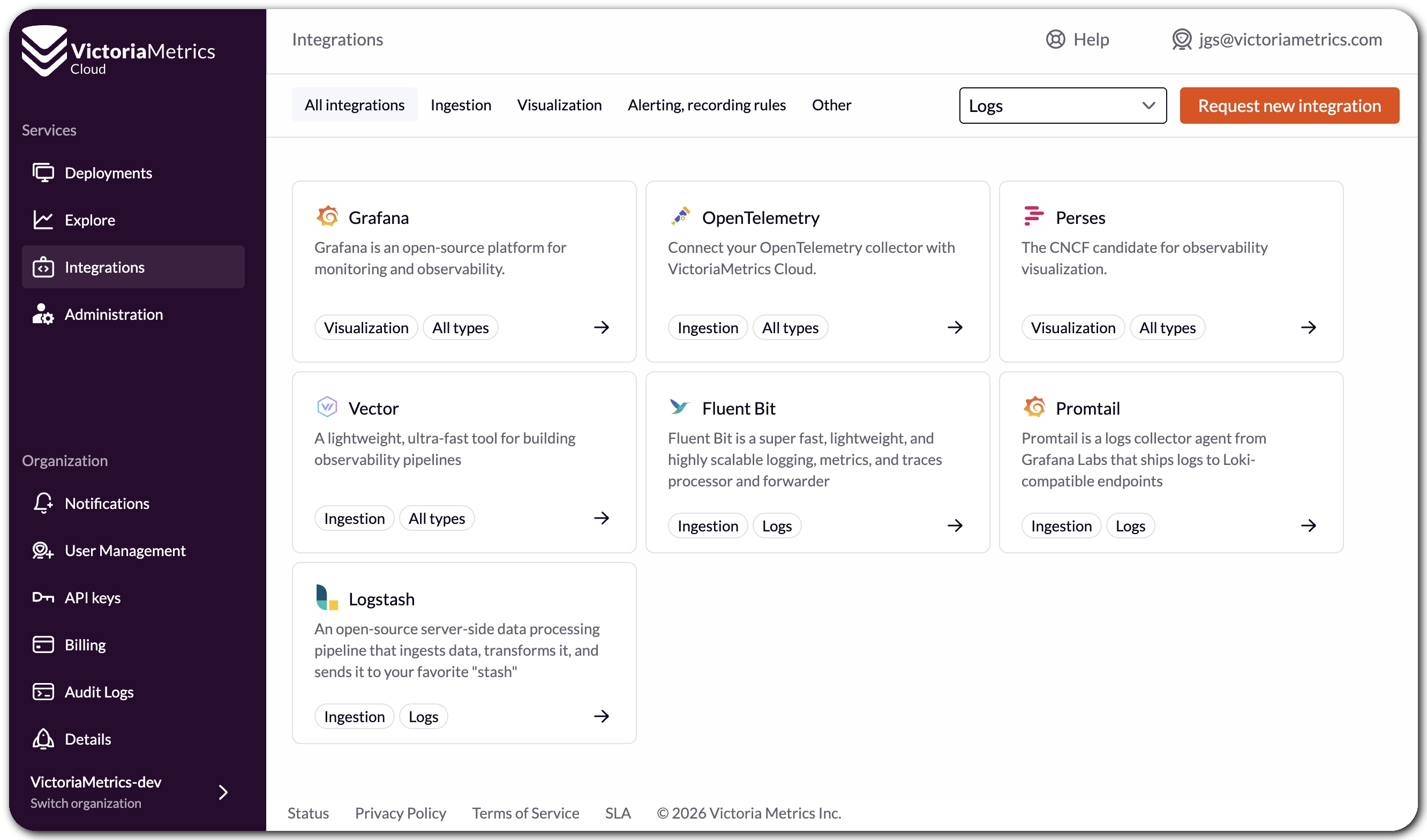The image size is (1427, 840).
Task: Expand the VictoriaMetrics-dev organization switcher chevron
Action: pyautogui.click(x=223, y=792)
